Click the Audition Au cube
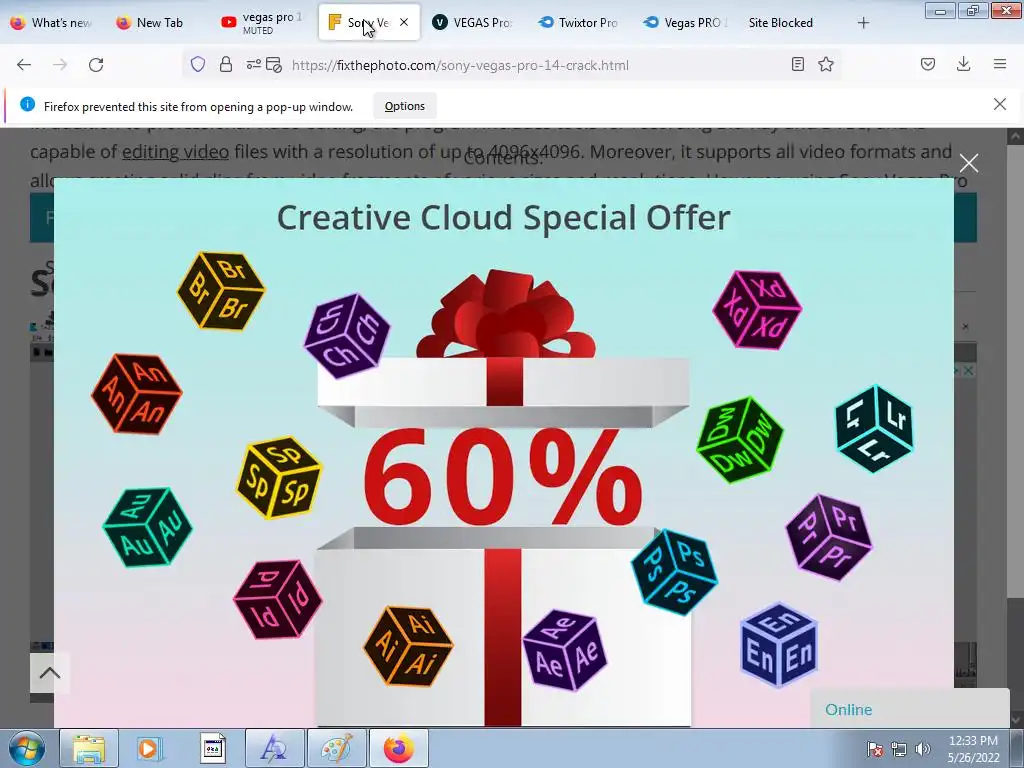This screenshot has height=768, width=1024. (148, 527)
